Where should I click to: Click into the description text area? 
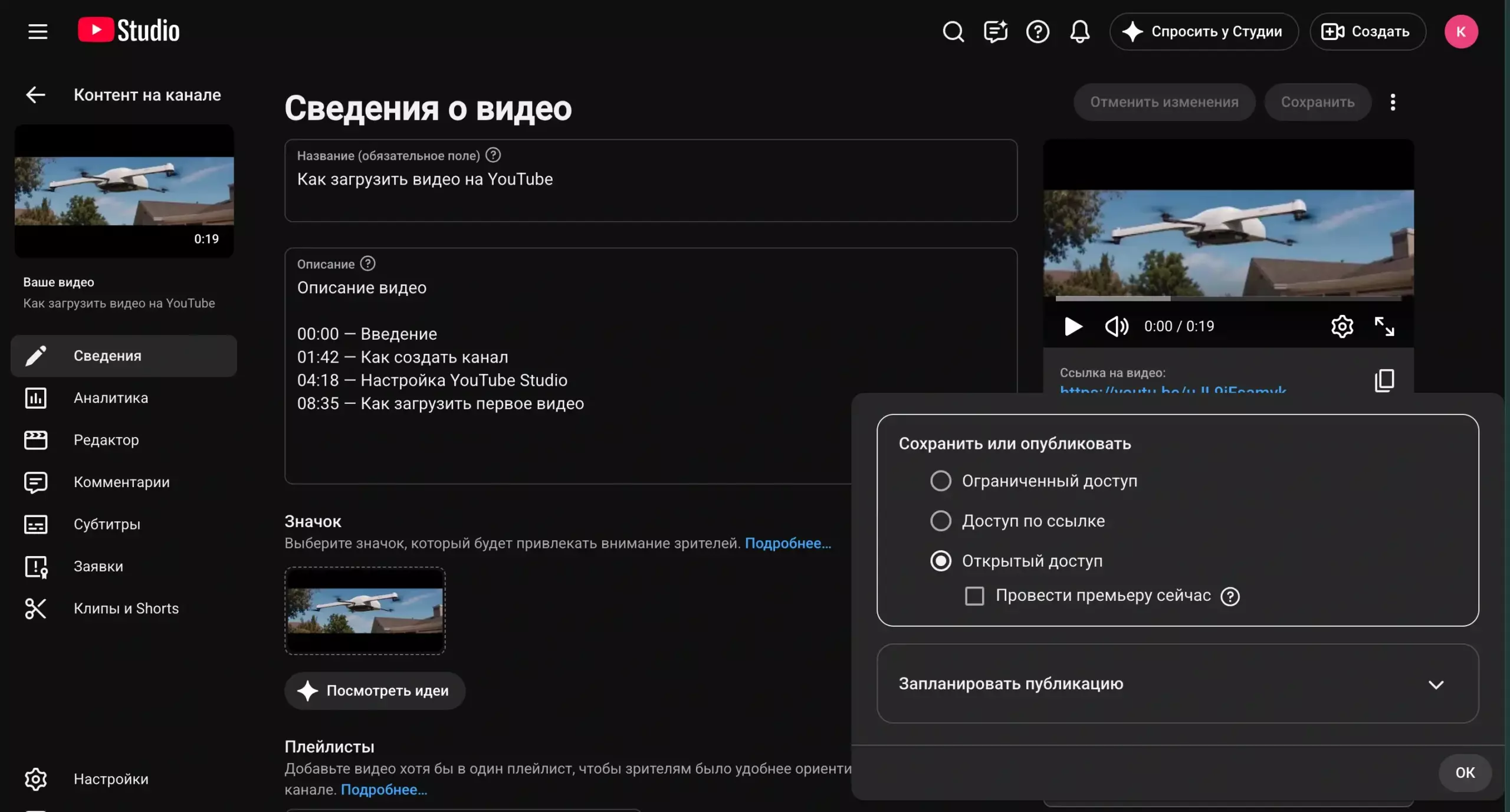pyautogui.click(x=651, y=366)
